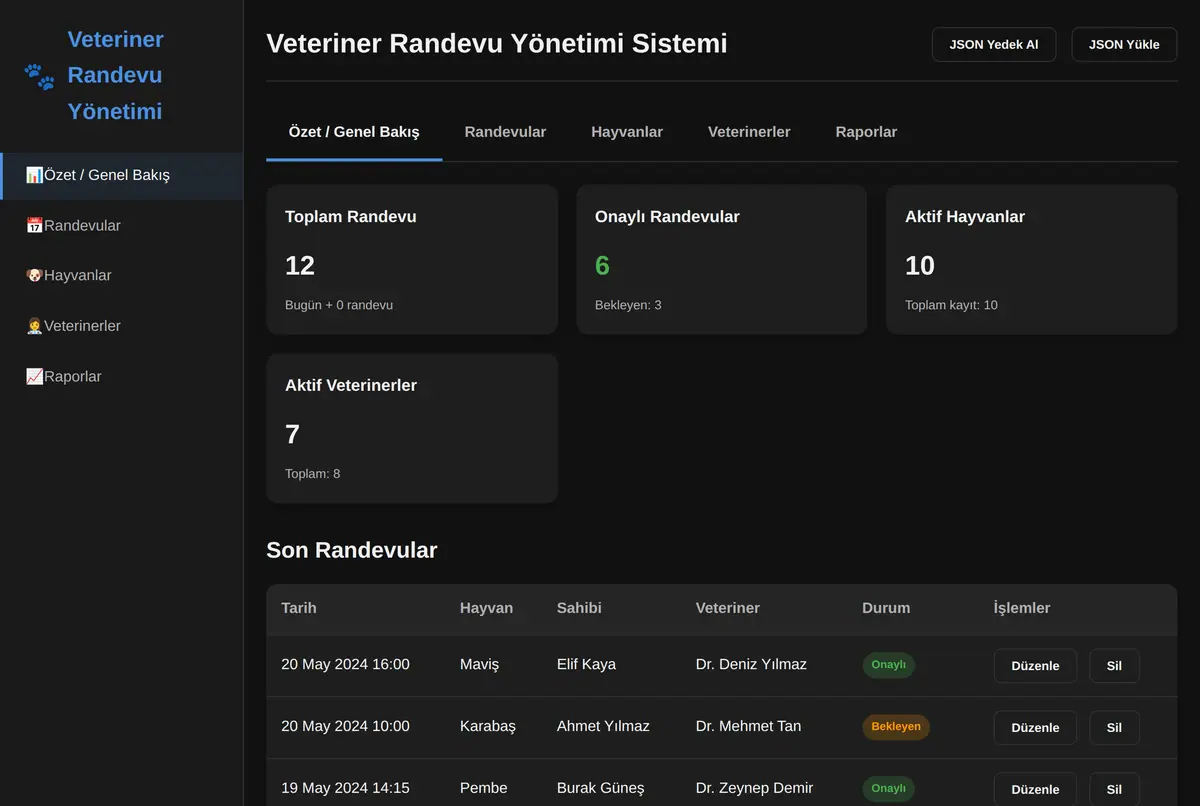Click the doctor icon beside Veterinerler
This screenshot has width=1200, height=806.
pos(34,326)
